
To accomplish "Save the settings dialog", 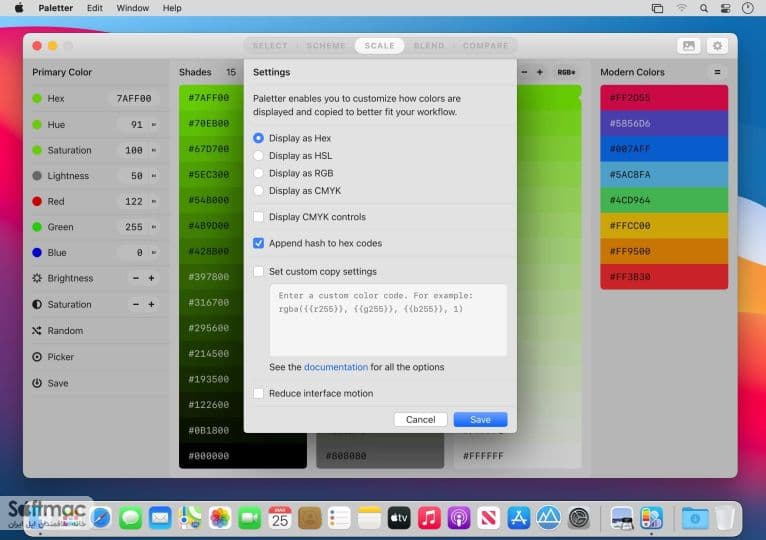I will 480,419.
